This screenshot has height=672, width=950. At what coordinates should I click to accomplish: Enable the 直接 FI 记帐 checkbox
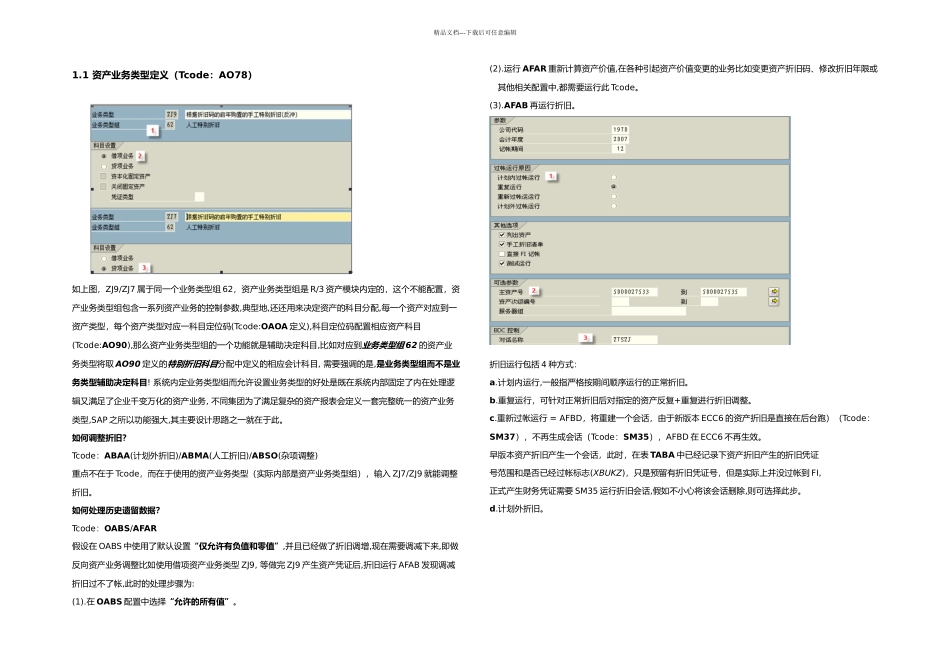(502, 254)
